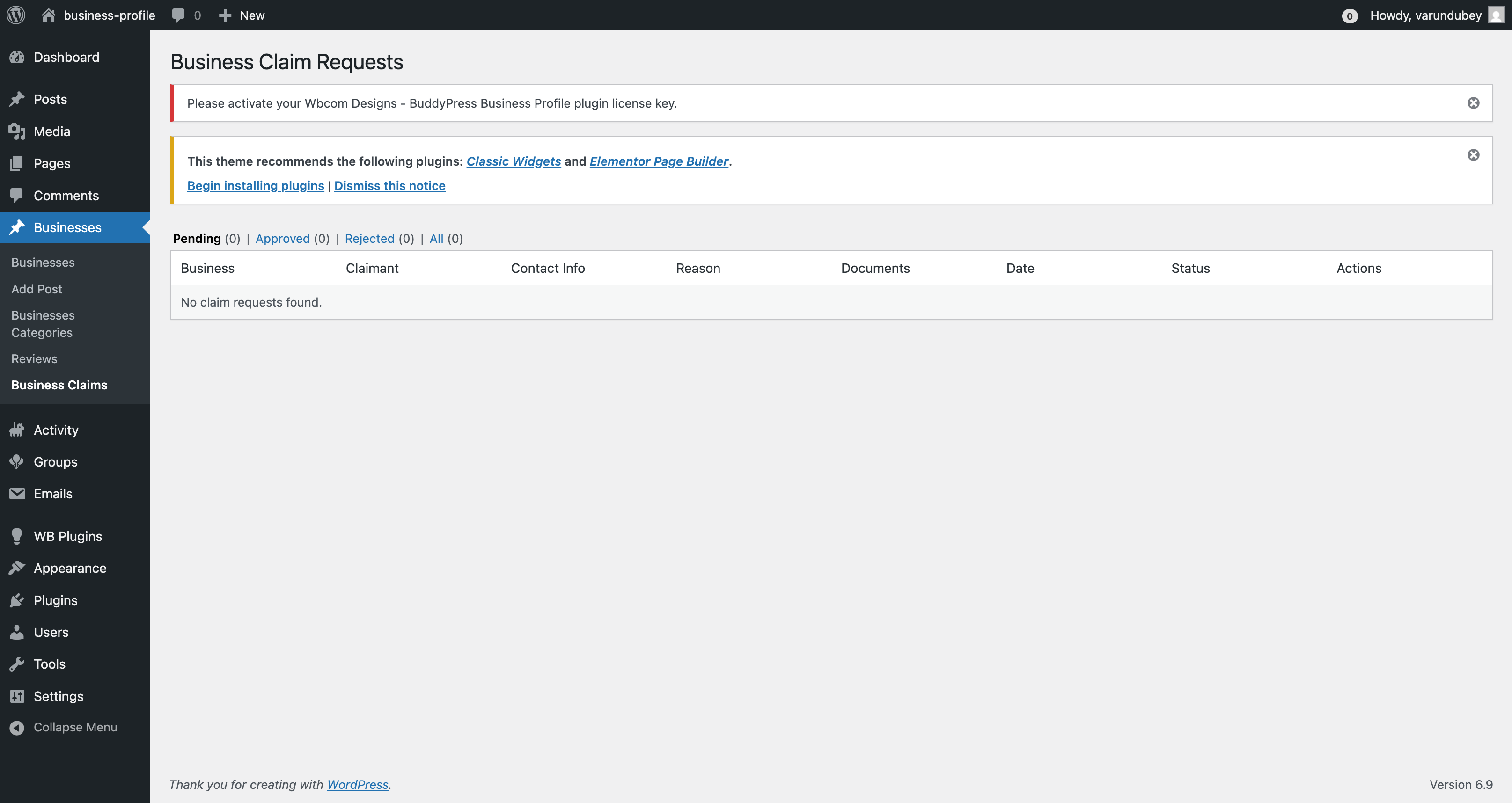Click the WB Plugins lightbulb icon
Screen dimensions: 1512x803
17,536
